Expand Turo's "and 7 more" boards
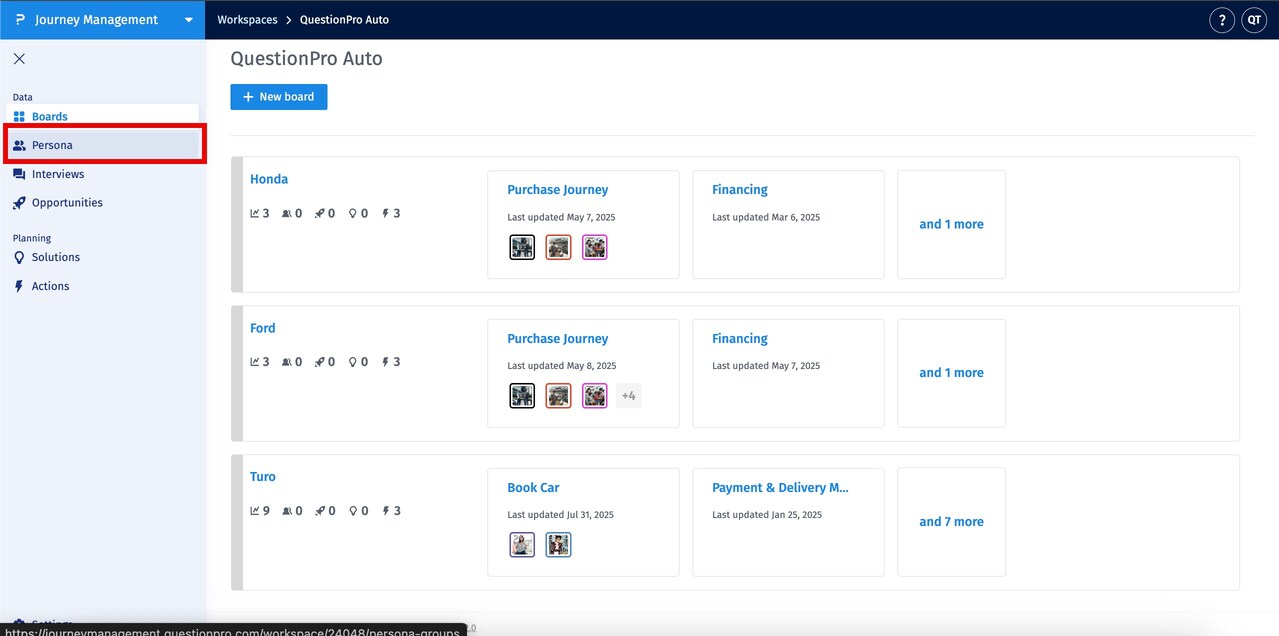1279x636 pixels. tap(951, 522)
